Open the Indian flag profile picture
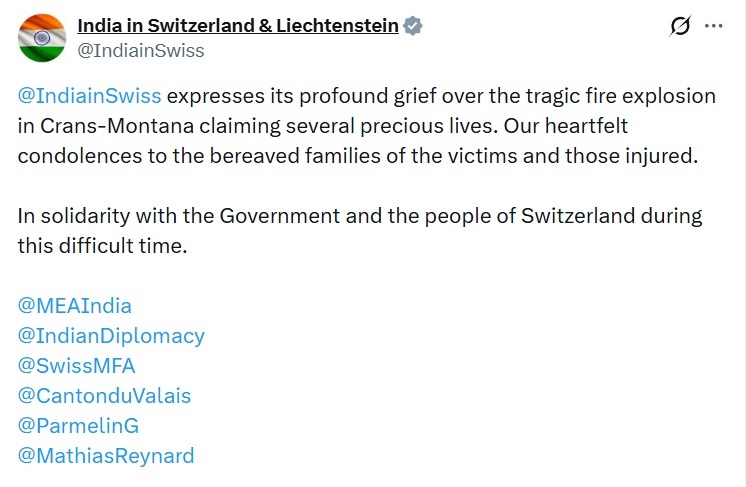 click(41, 38)
